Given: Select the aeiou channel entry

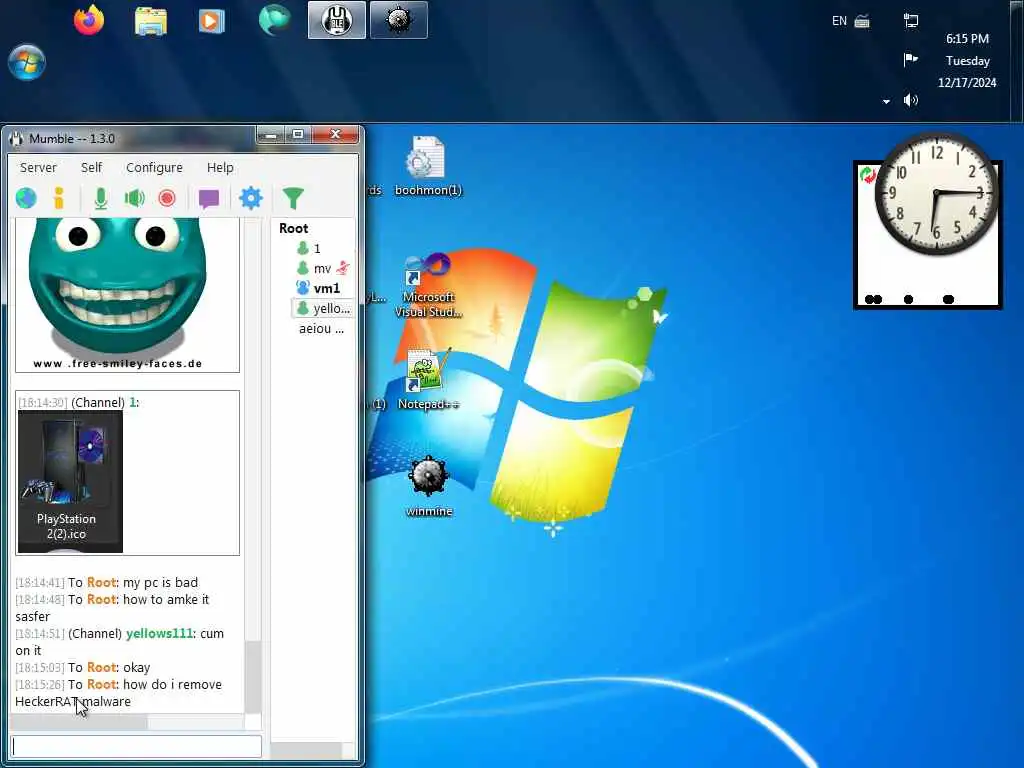Looking at the screenshot, I should [321, 328].
